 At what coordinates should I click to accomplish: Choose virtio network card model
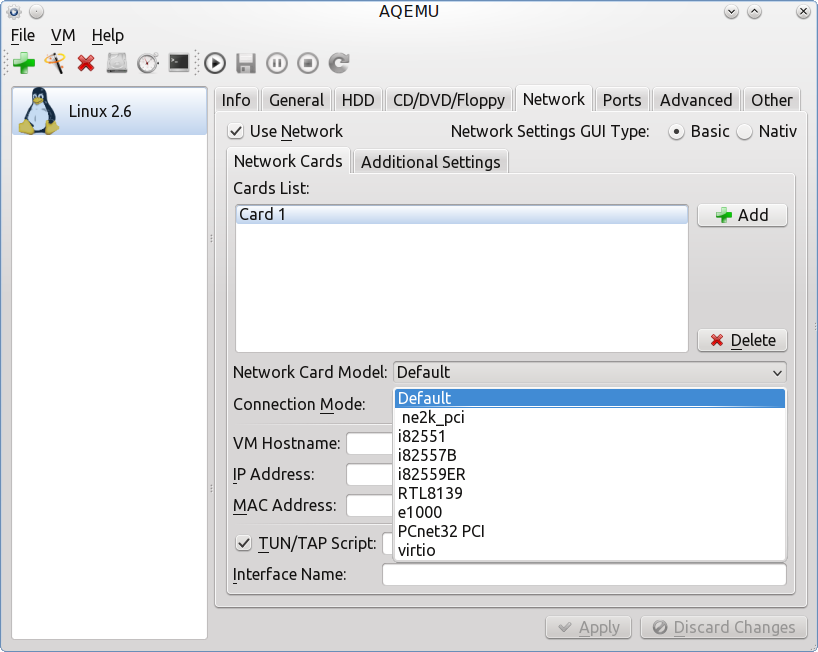pyautogui.click(x=590, y=550)
